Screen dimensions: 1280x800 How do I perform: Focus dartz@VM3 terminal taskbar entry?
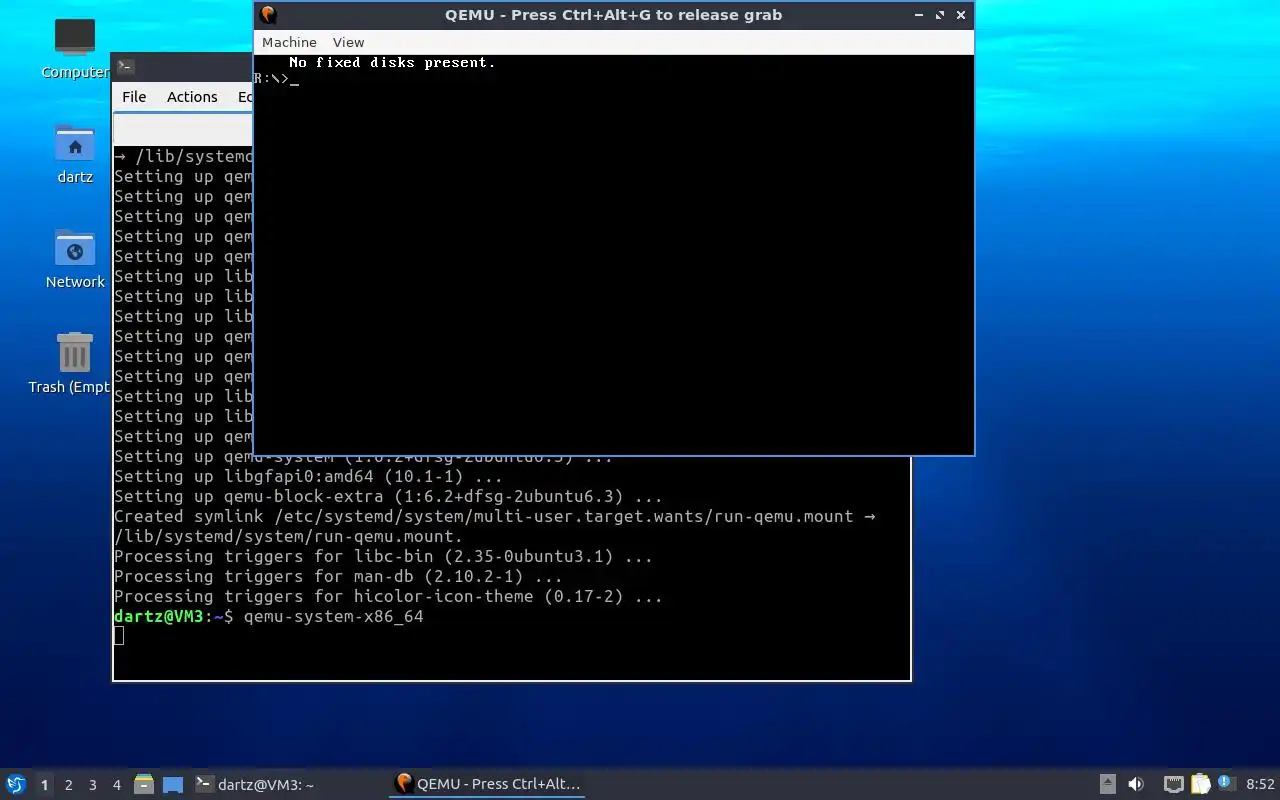(x=254, y=785)
